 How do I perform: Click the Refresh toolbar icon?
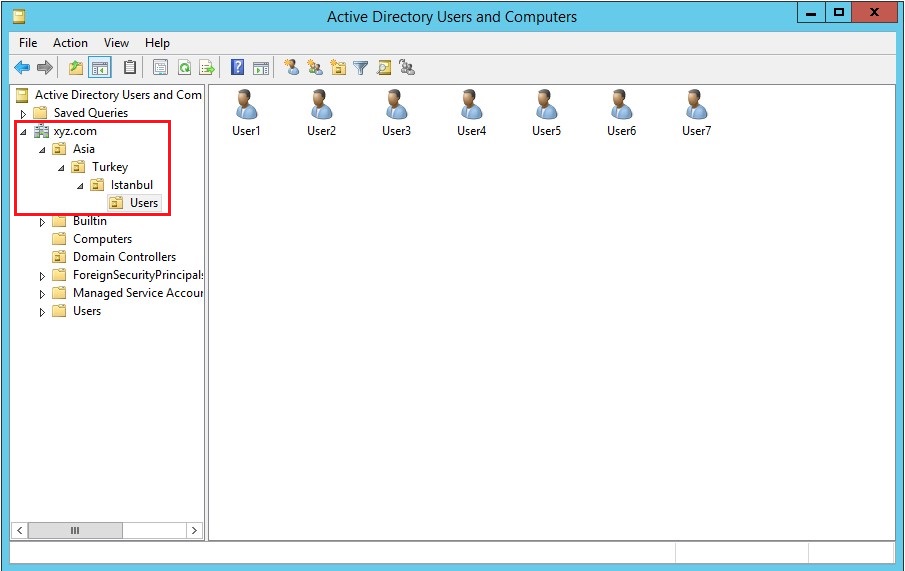click(x=184, y=68)
